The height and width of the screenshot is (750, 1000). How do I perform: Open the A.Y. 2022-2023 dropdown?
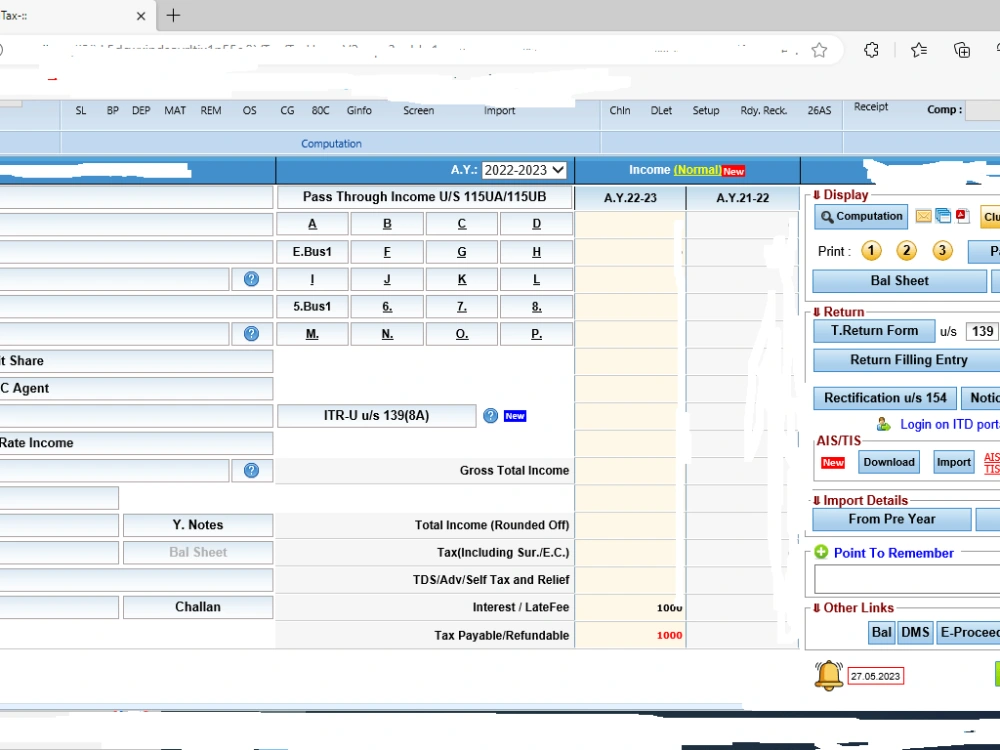[x=524, y=170]
